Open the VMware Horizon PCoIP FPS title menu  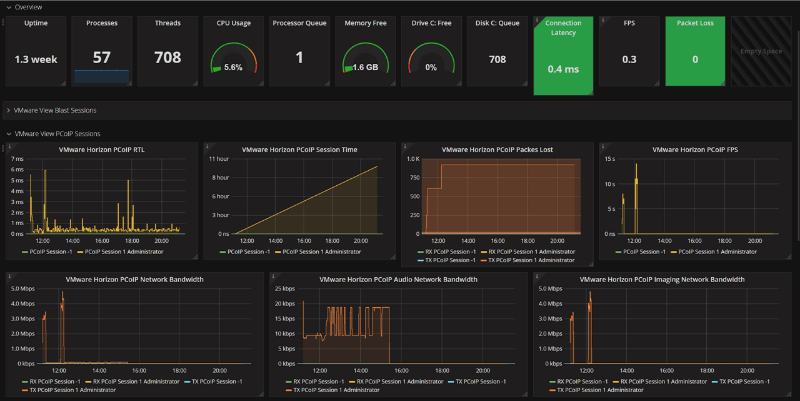point(695,149)
